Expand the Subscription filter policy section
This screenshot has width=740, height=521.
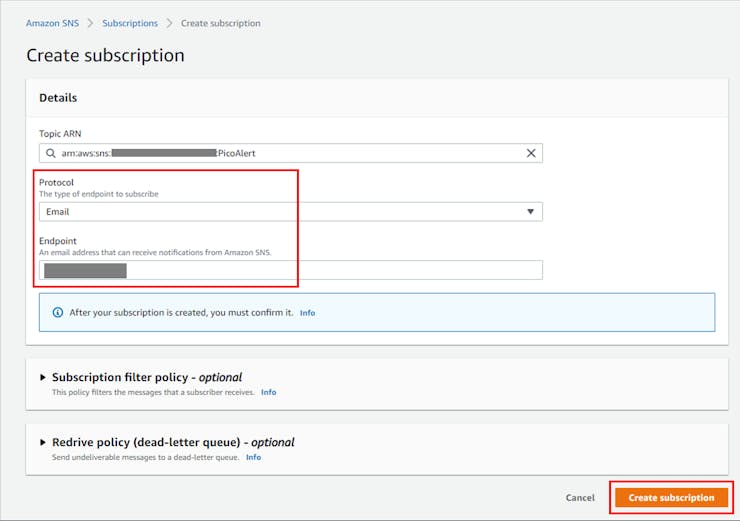[43, 378]
